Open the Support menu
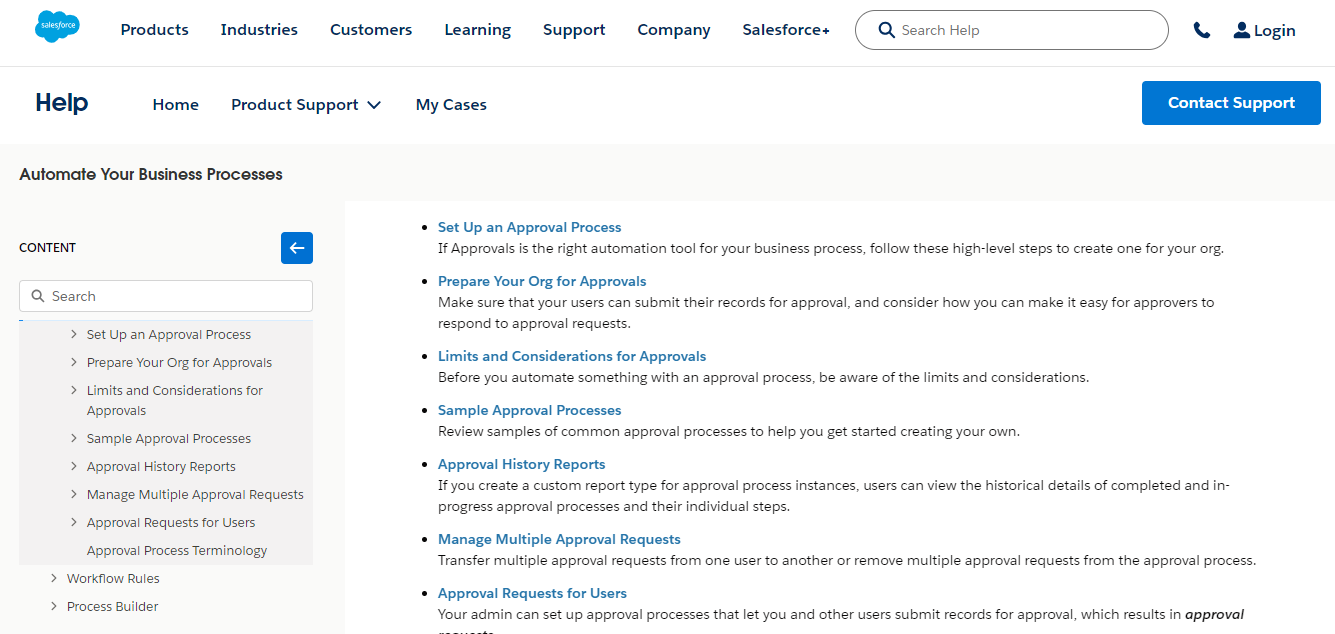This screenshot has width=1335, height=634. click(x=574, y=30)
